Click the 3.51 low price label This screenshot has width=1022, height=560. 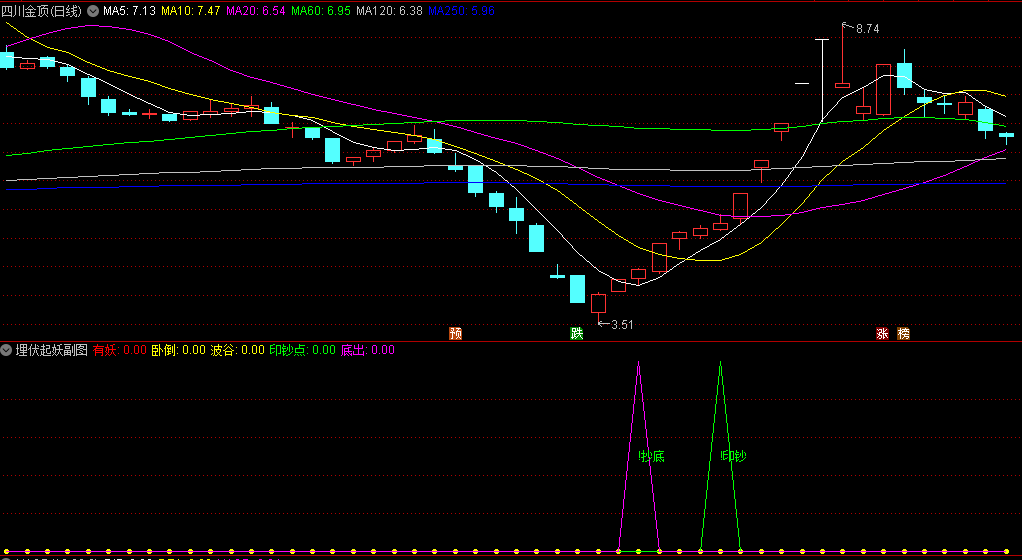tap(622, 325)
